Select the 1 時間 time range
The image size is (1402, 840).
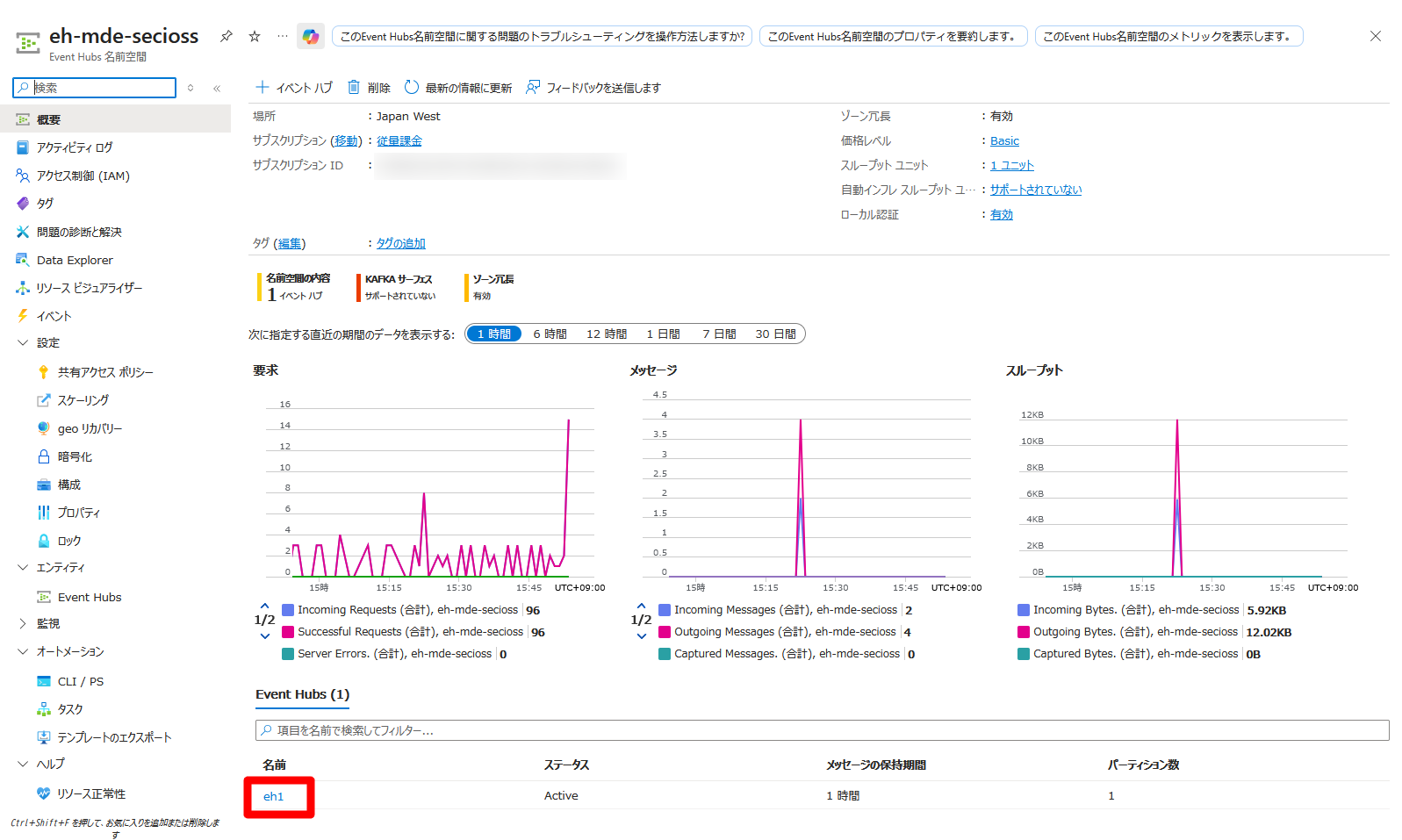(x=494, y=334)
